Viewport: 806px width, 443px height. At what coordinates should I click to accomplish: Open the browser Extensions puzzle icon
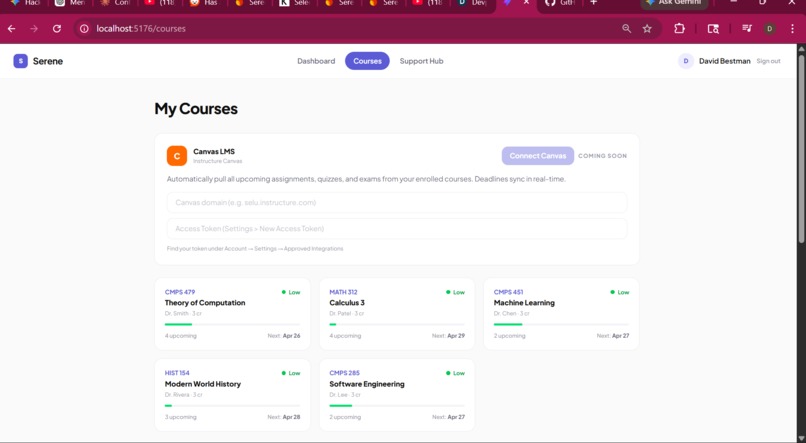[680, 29]
